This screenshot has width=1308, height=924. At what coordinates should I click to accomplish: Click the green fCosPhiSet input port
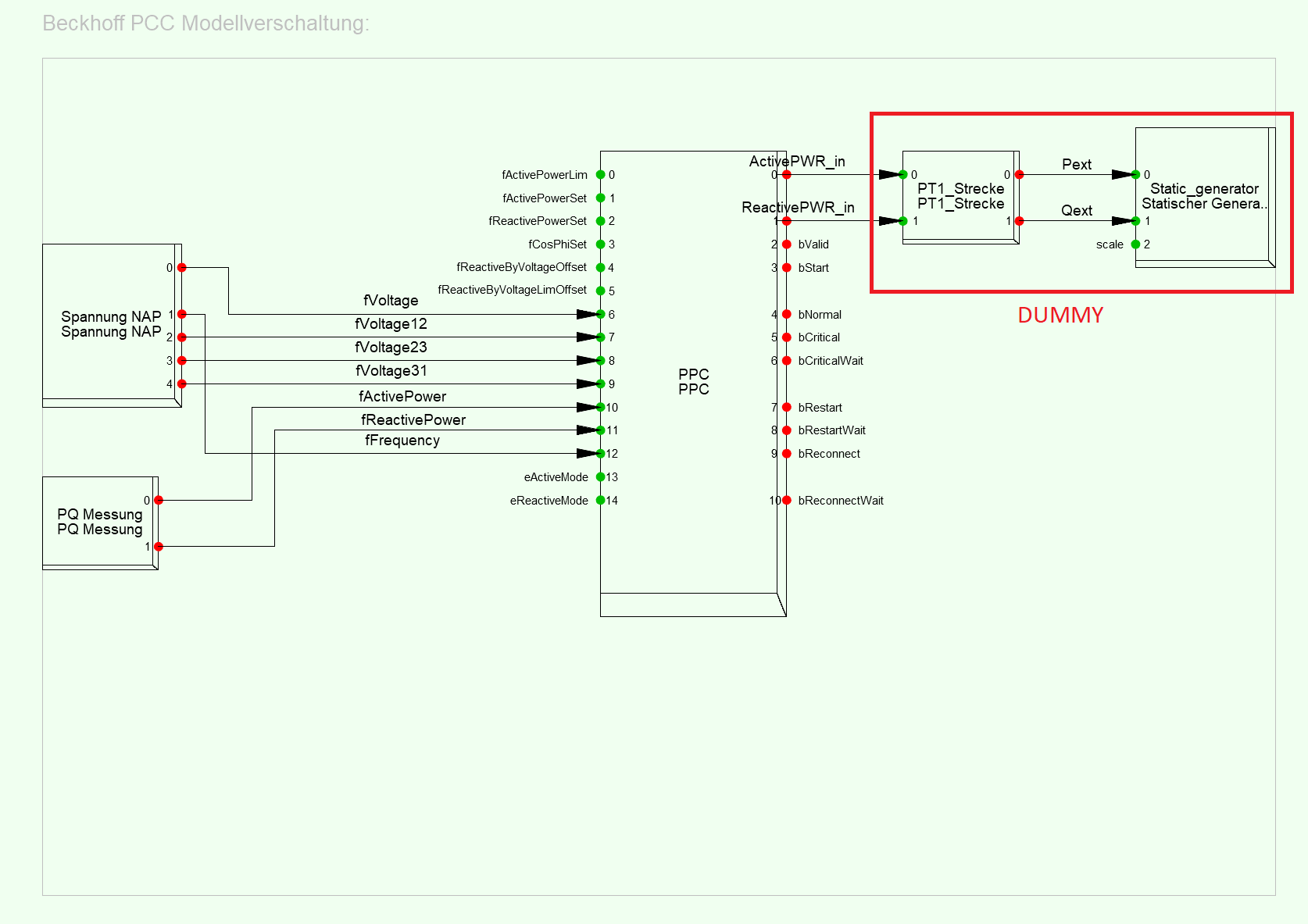click(x=601, y=244)
